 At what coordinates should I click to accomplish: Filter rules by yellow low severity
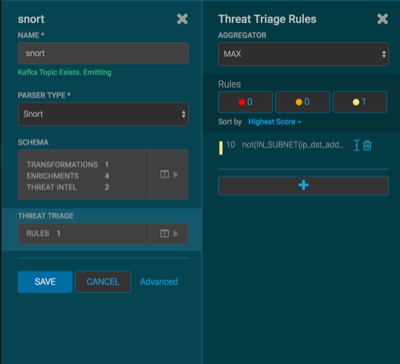(x=360, y=102)
